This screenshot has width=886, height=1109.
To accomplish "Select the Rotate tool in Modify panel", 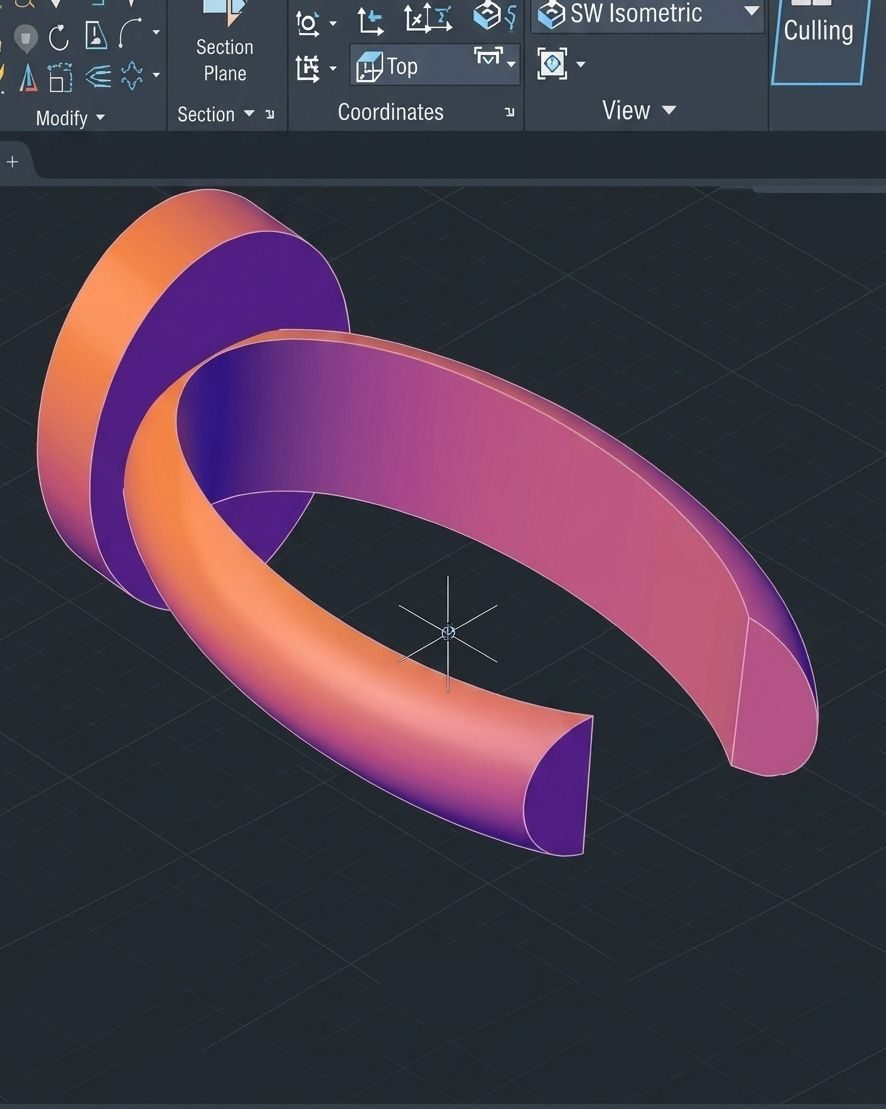I will pyautogui.click(x=59, y=37).
